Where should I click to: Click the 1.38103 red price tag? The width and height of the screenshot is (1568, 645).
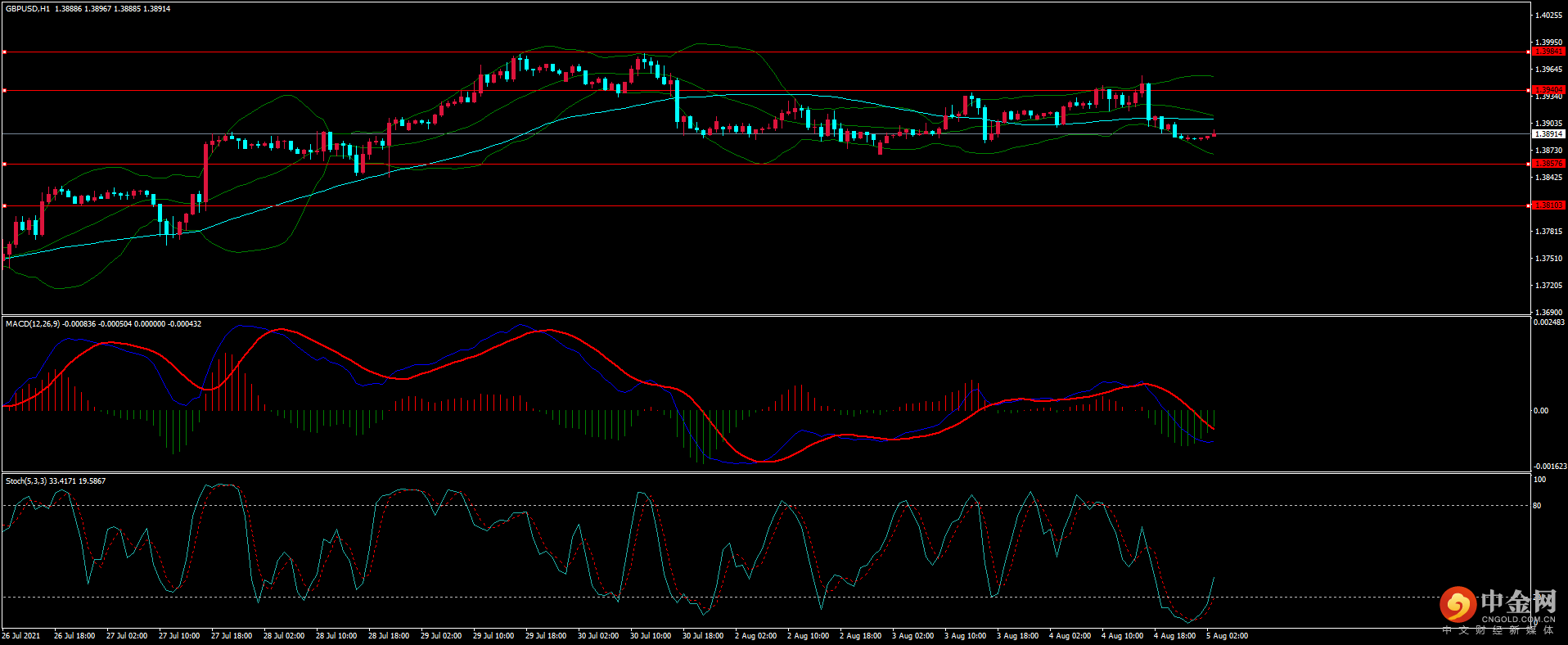pyautogui.click(x=1548, y=205)
